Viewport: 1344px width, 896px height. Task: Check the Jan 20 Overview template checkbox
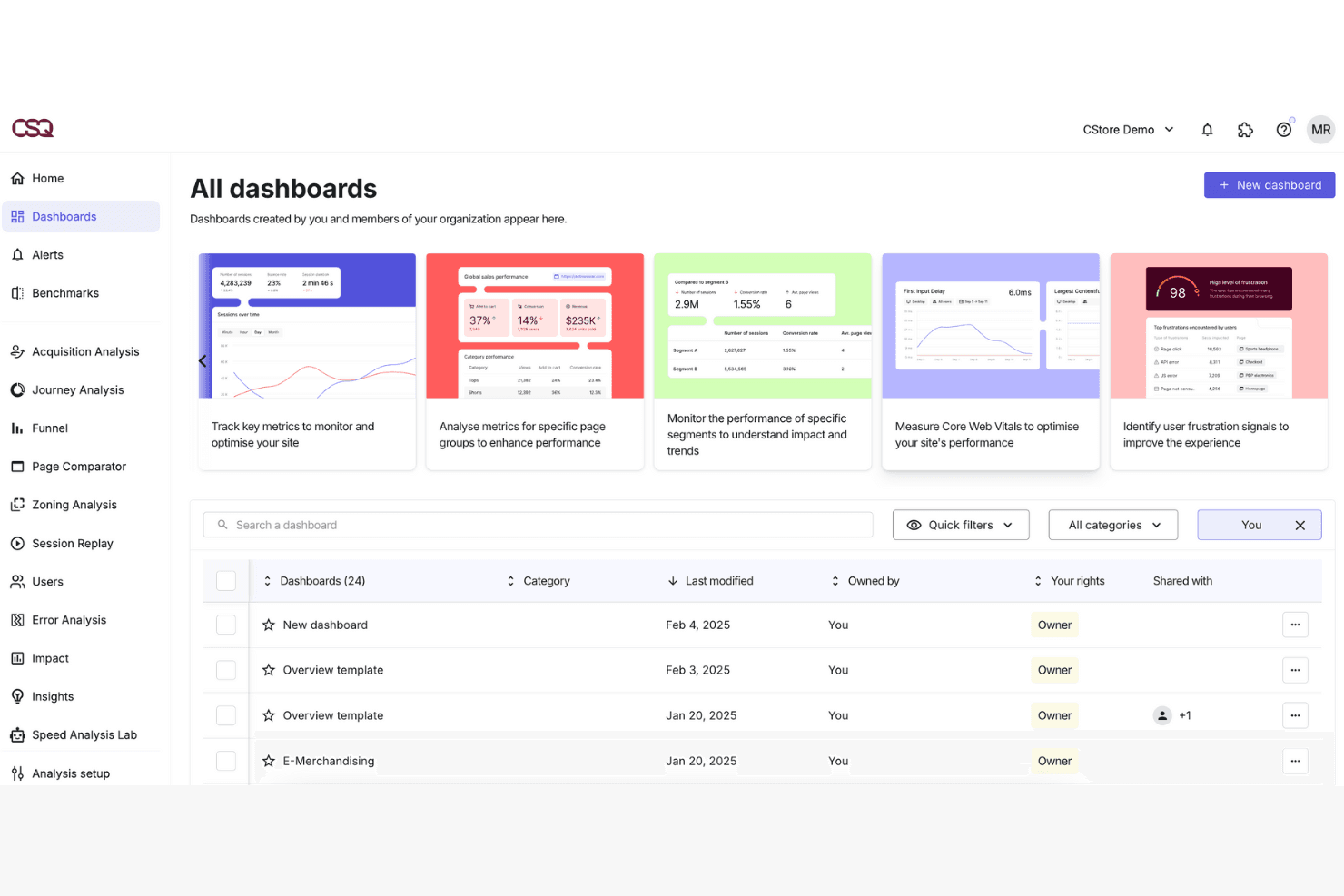click(226, 715)
